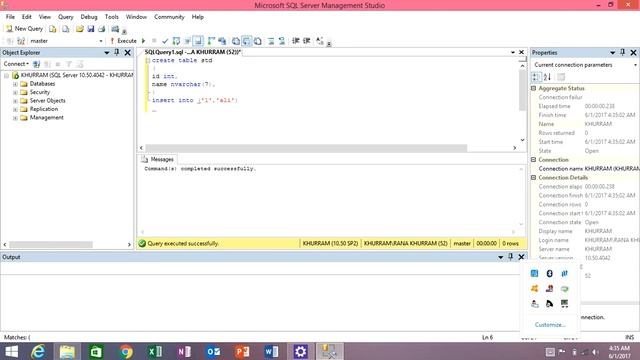Click the 'Query executed successfully' status text
The width and height of the screenshot is (640, 360).
(183, 243)
